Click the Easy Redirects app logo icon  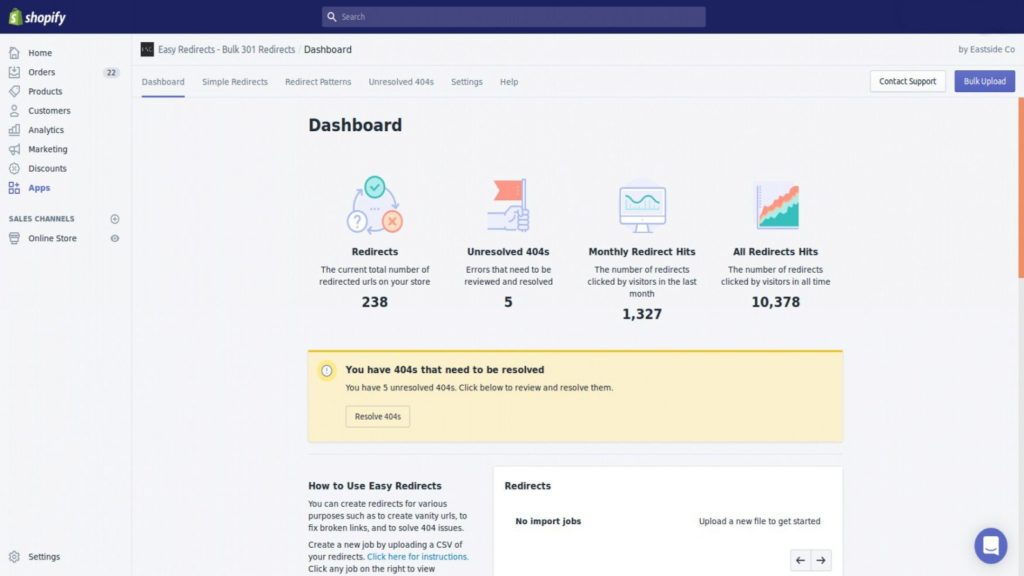click(147, 50)
